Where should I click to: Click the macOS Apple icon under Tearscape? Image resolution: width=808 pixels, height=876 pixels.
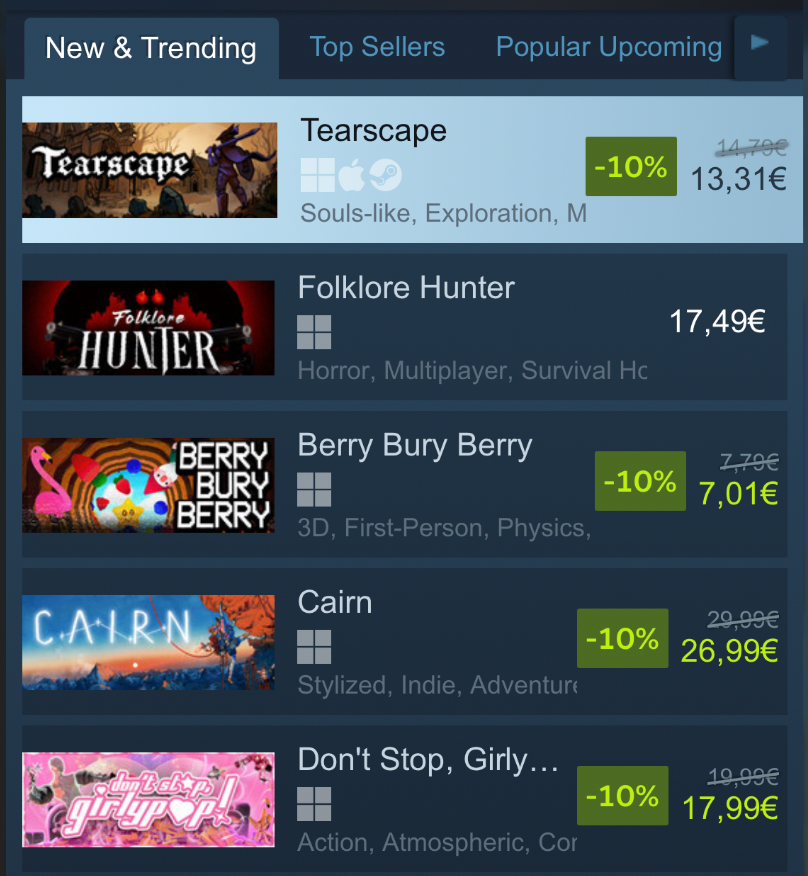point(351,175)
